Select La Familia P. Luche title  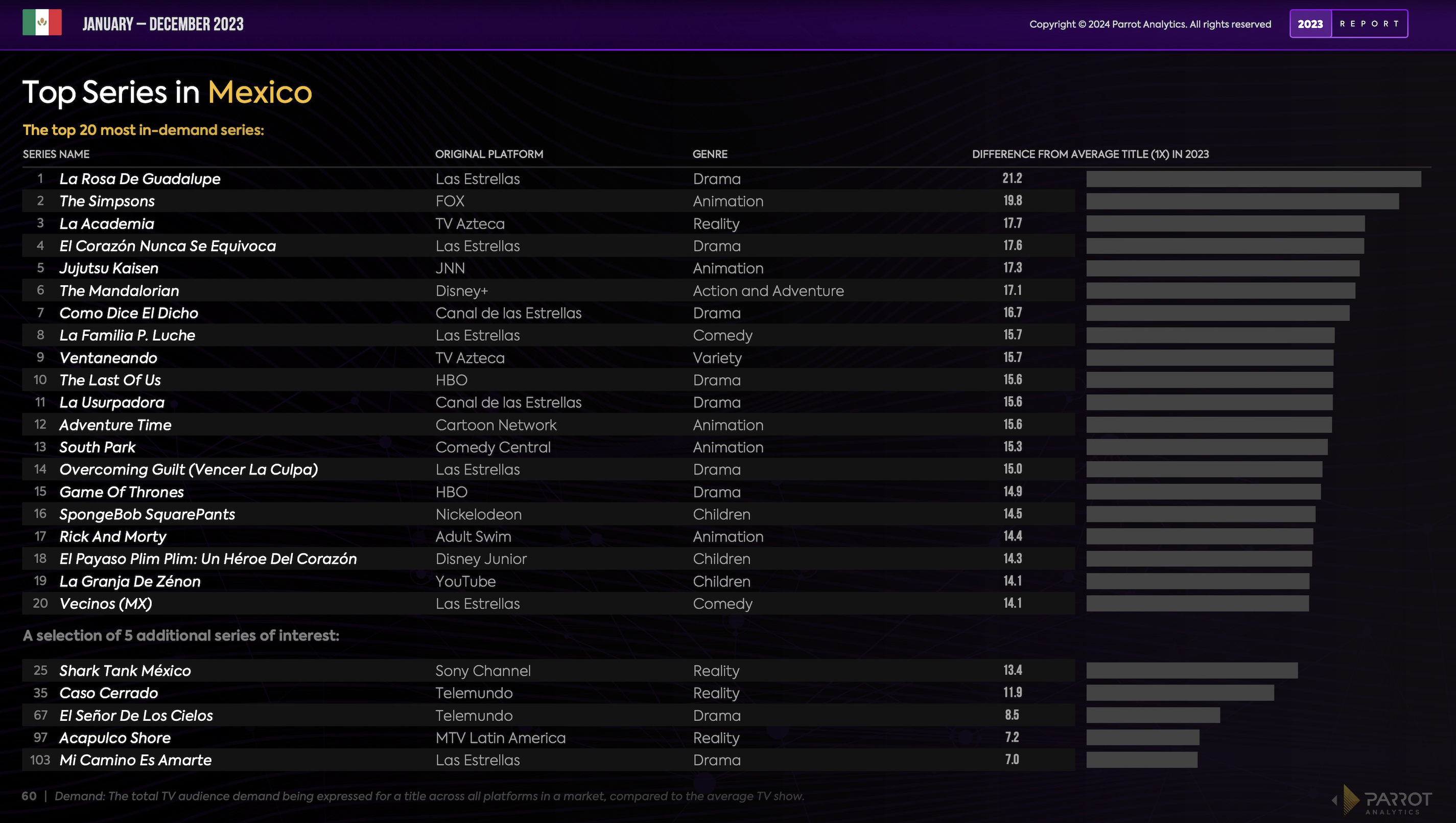coord(127,335)
